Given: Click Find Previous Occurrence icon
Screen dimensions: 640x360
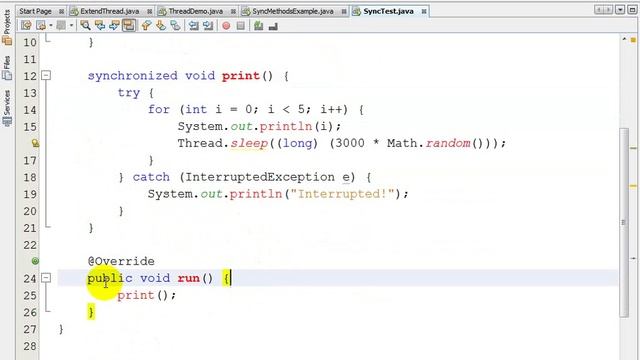Looking at the screenshot, I should click(x=100, y=26).
